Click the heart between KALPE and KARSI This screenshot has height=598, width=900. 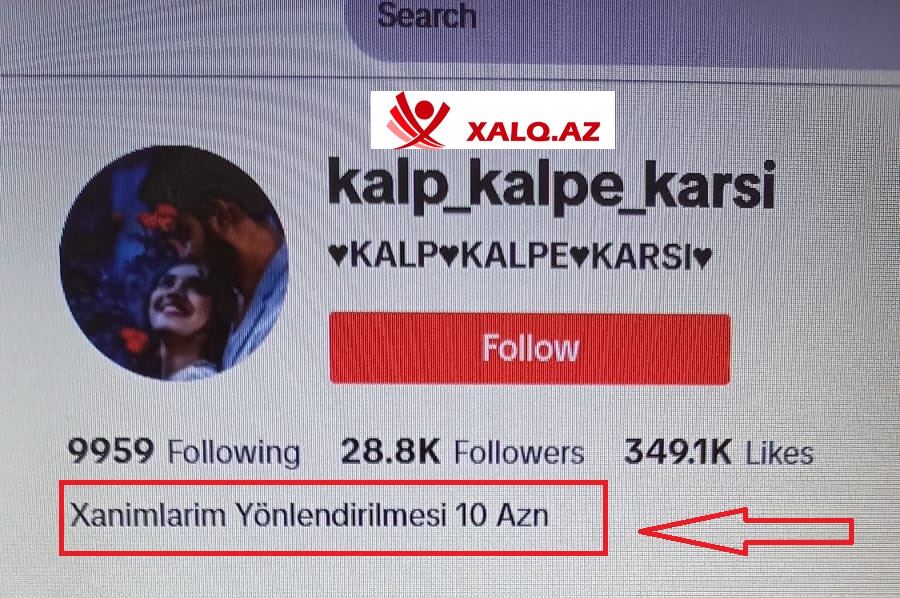point(580,257)
